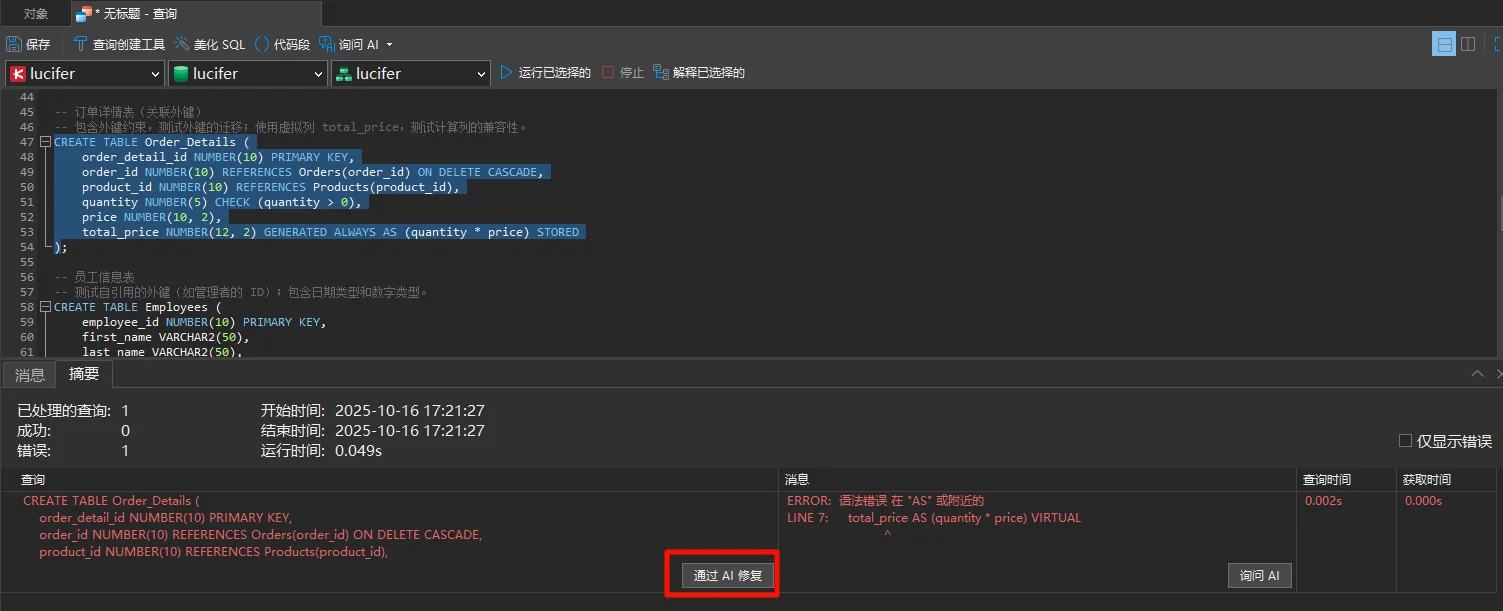Screen dimensions: 1503x611
Task: Open the query builder tool (查询创建工具)
Action: [x=119, y=44]
